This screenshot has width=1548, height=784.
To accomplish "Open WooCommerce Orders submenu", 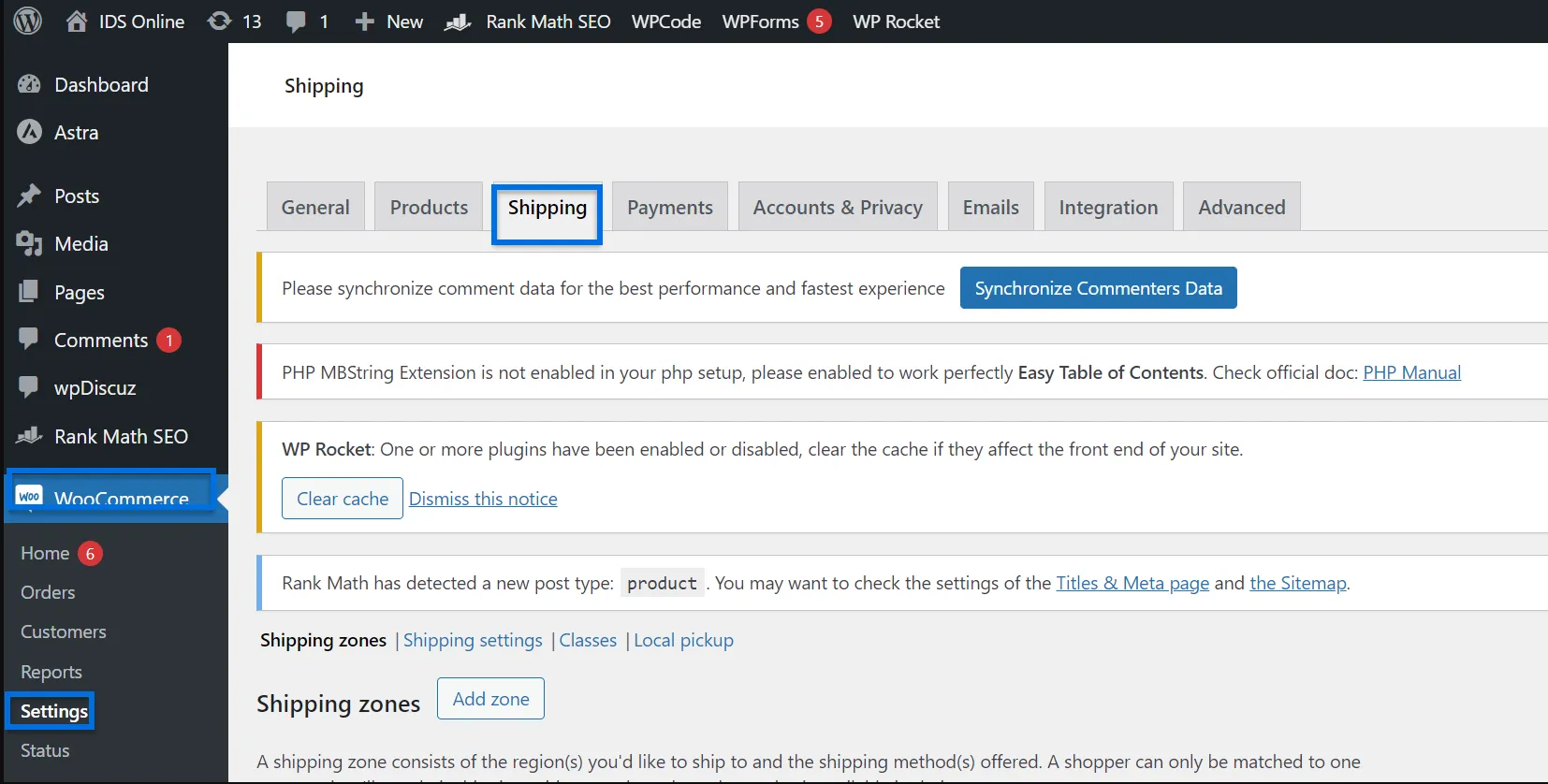I will 48,592.
